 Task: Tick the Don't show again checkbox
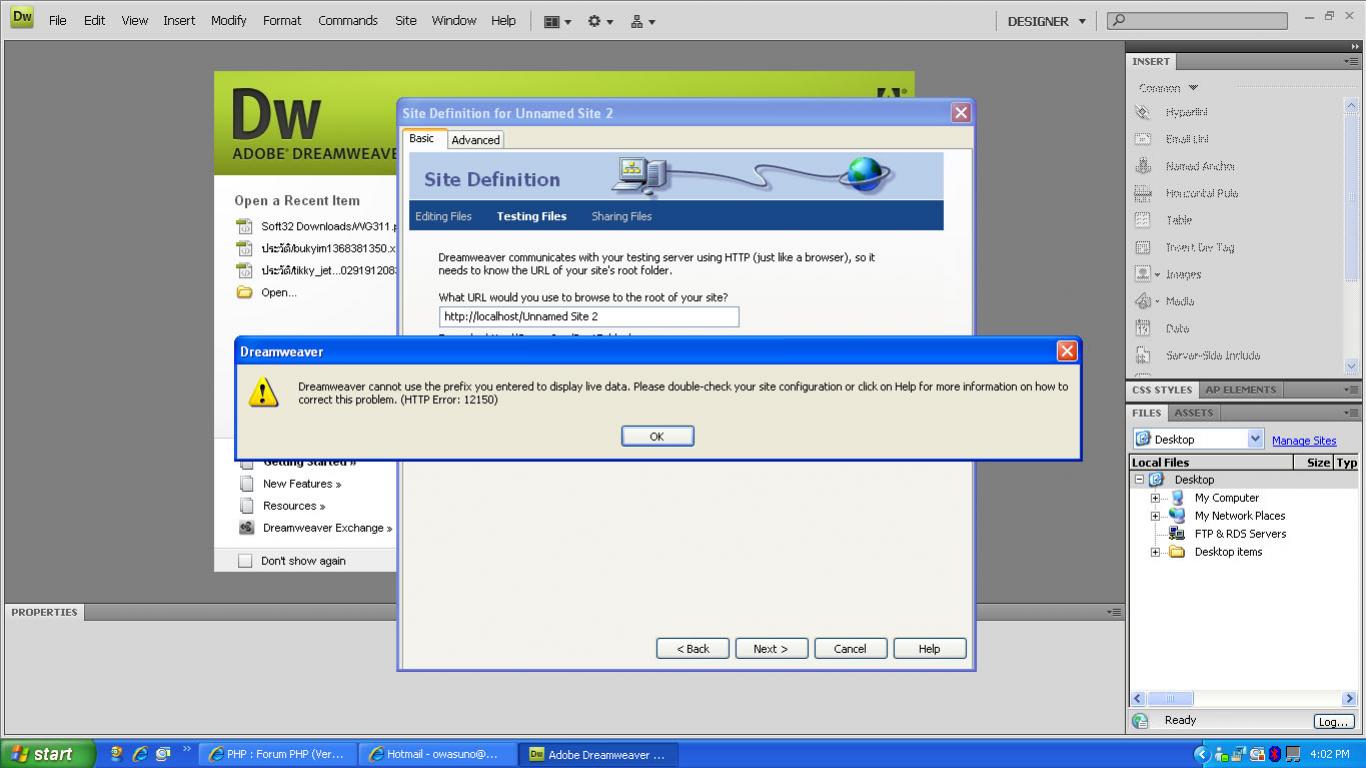(x=245, y=561)
